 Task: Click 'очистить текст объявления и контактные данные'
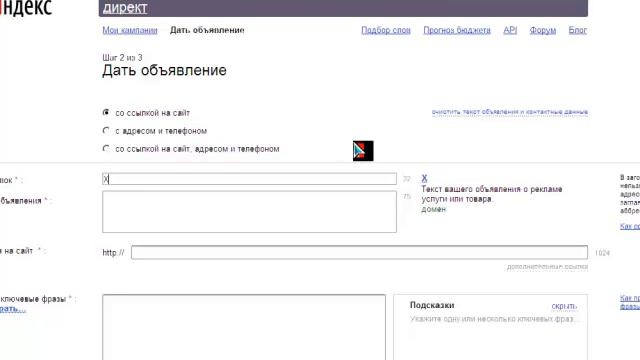510,112
